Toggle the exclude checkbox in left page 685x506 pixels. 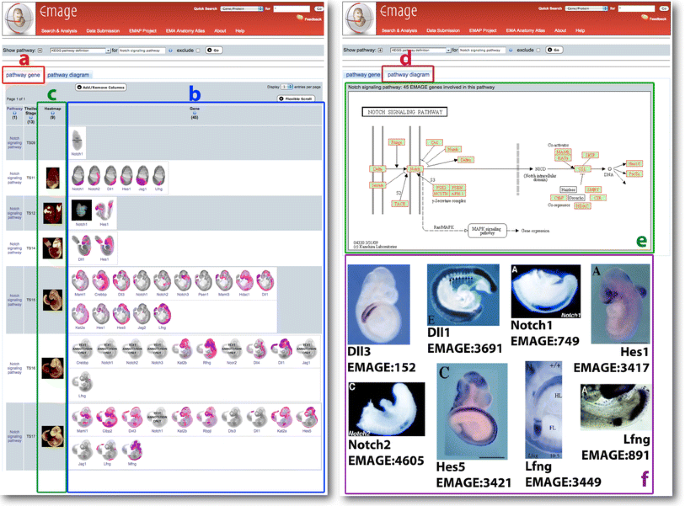(x=198, y=51)
